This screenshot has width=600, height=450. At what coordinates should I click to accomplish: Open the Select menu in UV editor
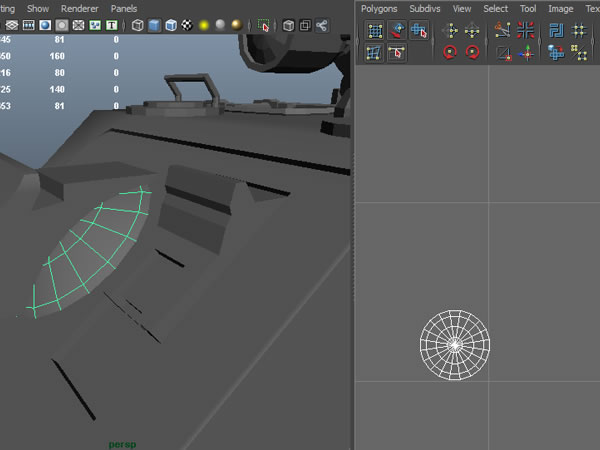[x=496, y=8]
